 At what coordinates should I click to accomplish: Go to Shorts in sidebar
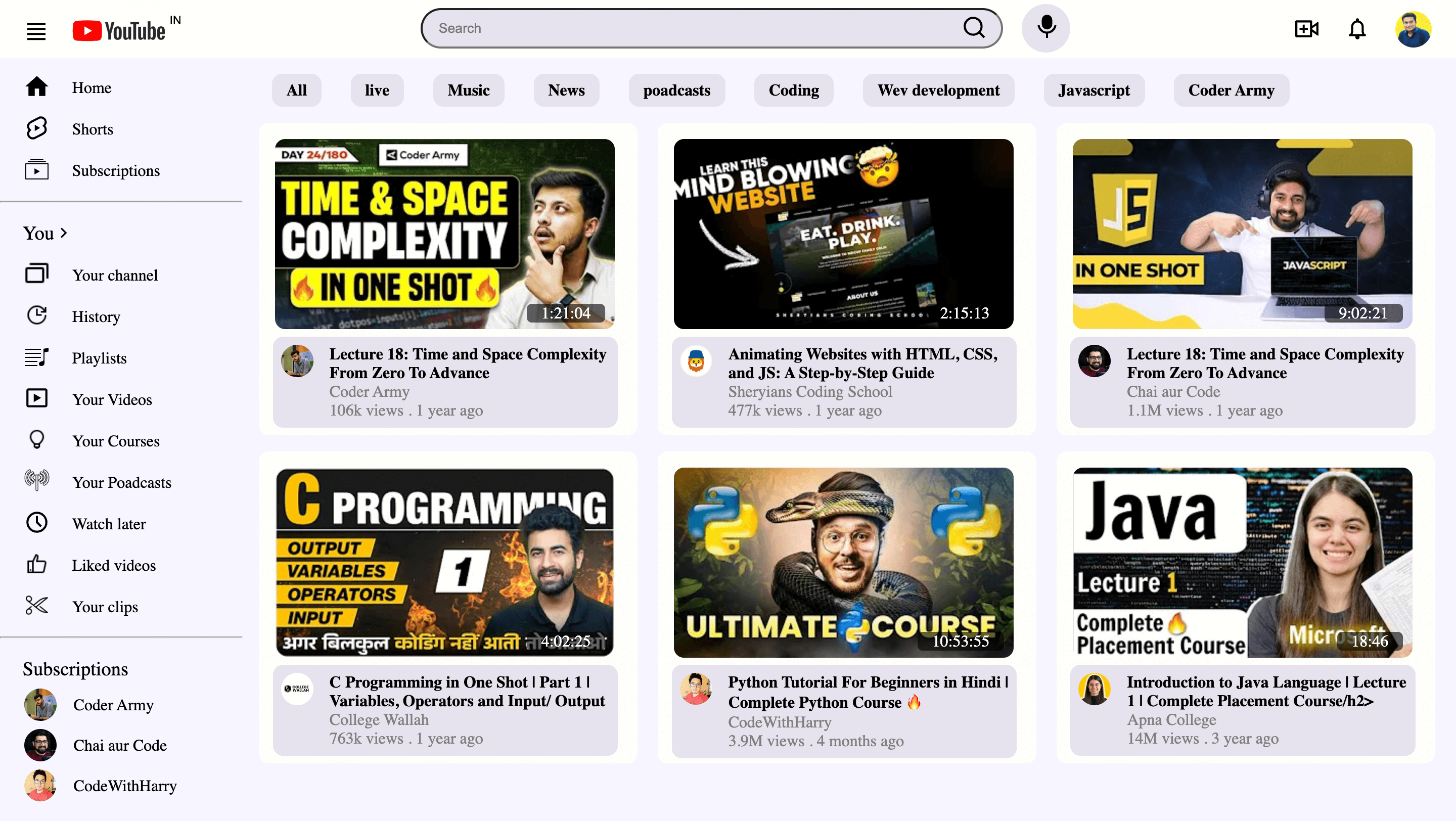(x=93, y=129)
